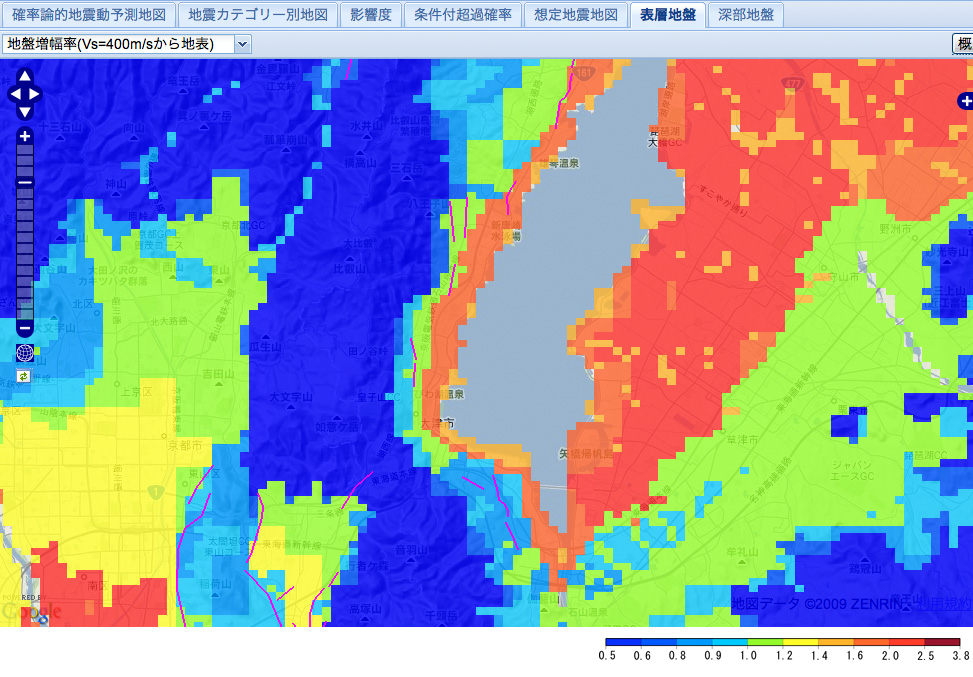The height and width of the screenshot is (677, 973).
Task: Click the green refresh arrows icon
Action: point(24,376)
